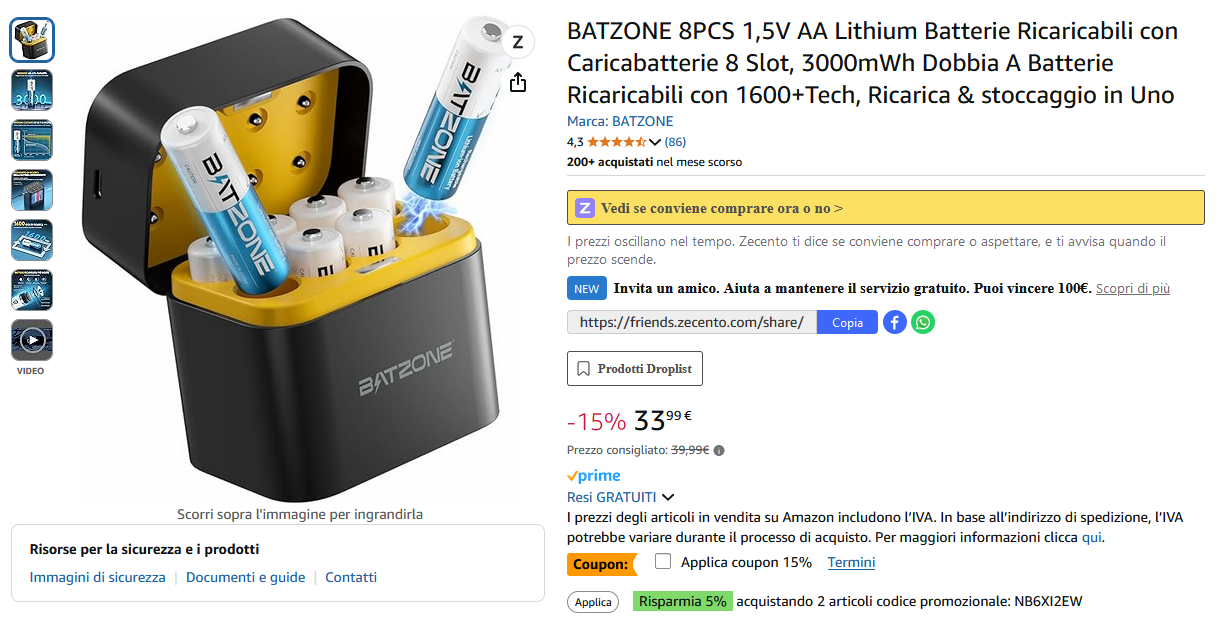Share link via Facebook icon

click(x=895, y=322)
